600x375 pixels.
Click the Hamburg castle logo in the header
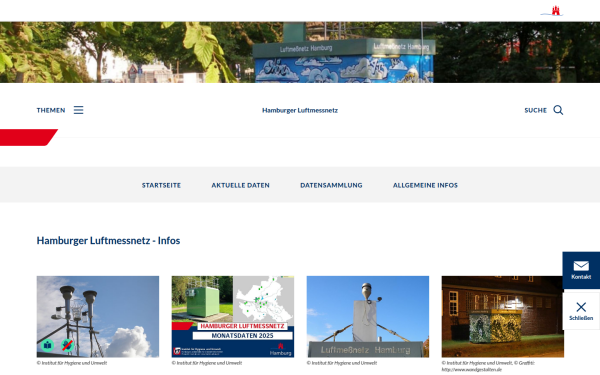point(551,11)
